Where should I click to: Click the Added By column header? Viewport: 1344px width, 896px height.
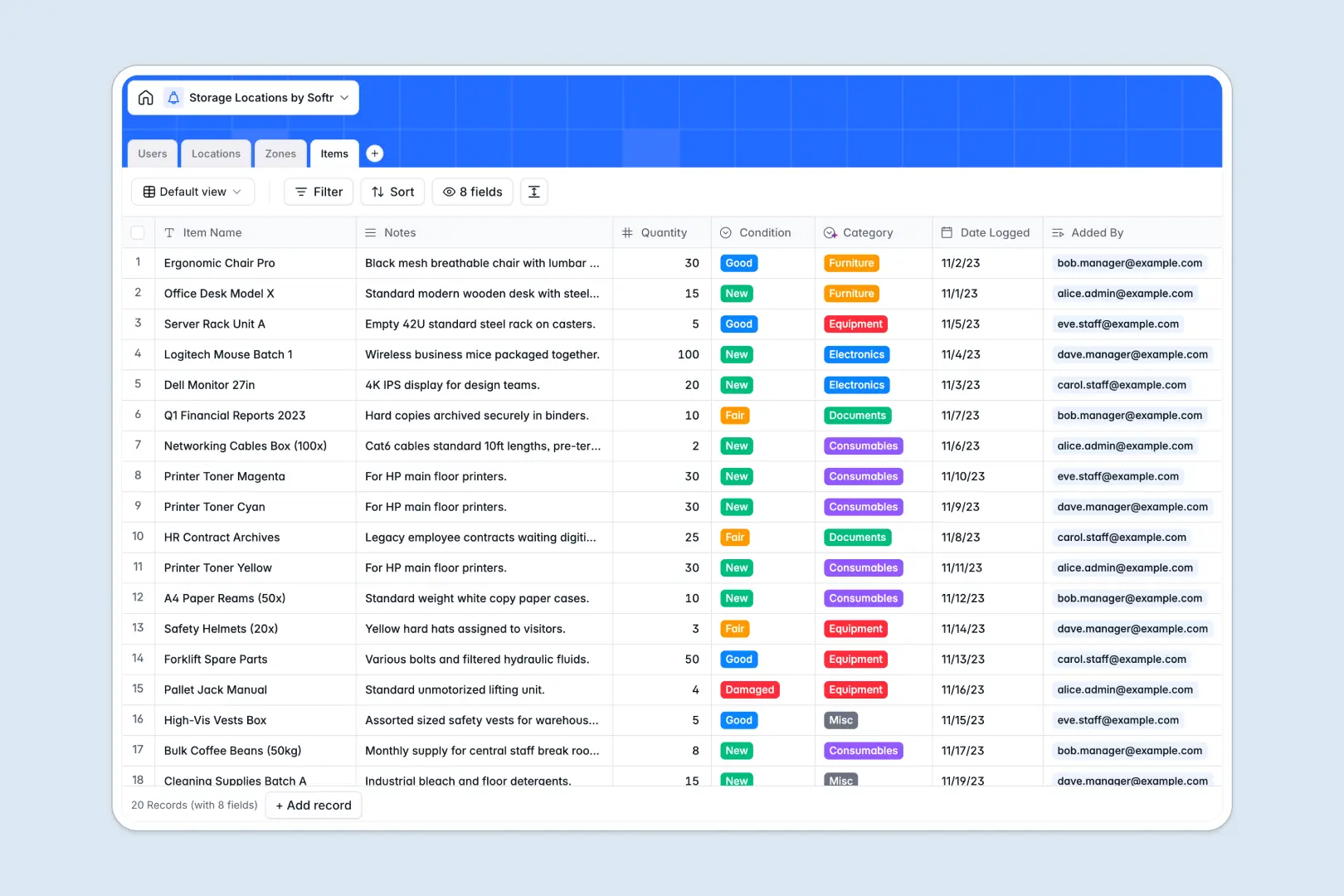pyautogui.click(x=1132, y=233)
